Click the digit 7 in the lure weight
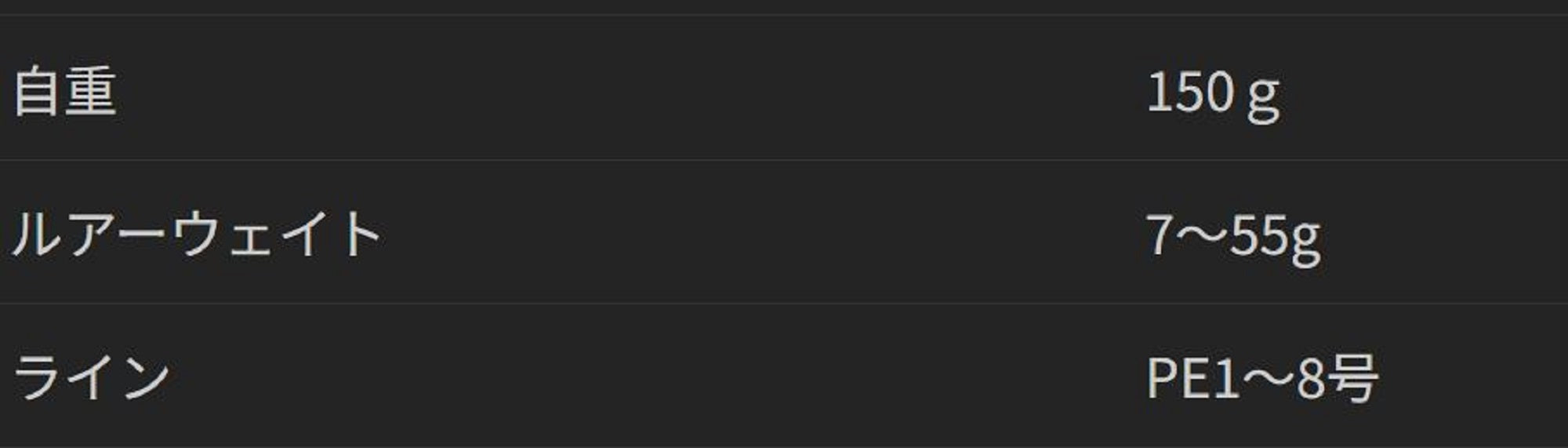Screen dimensions: 1568x448 point(1160,235)
